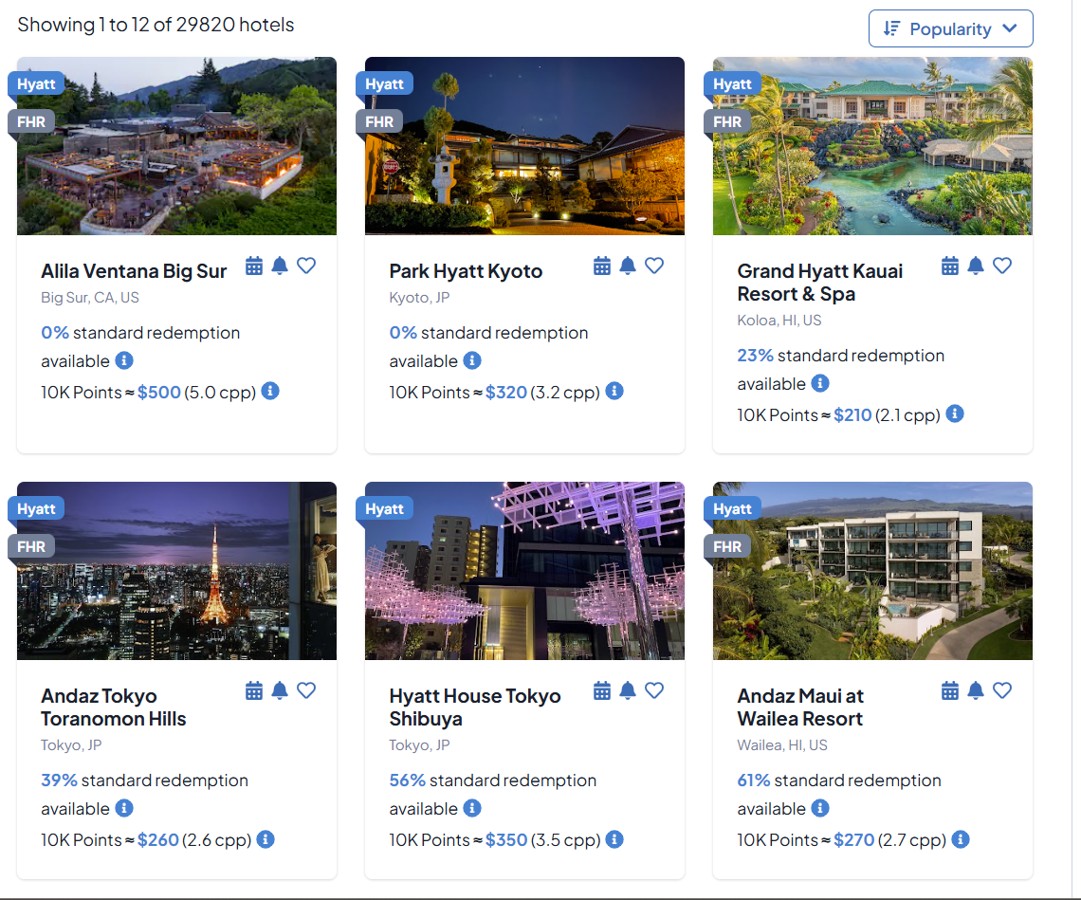Click info icon next to Park Hyatt Kyoto availability

pos(472,361)
